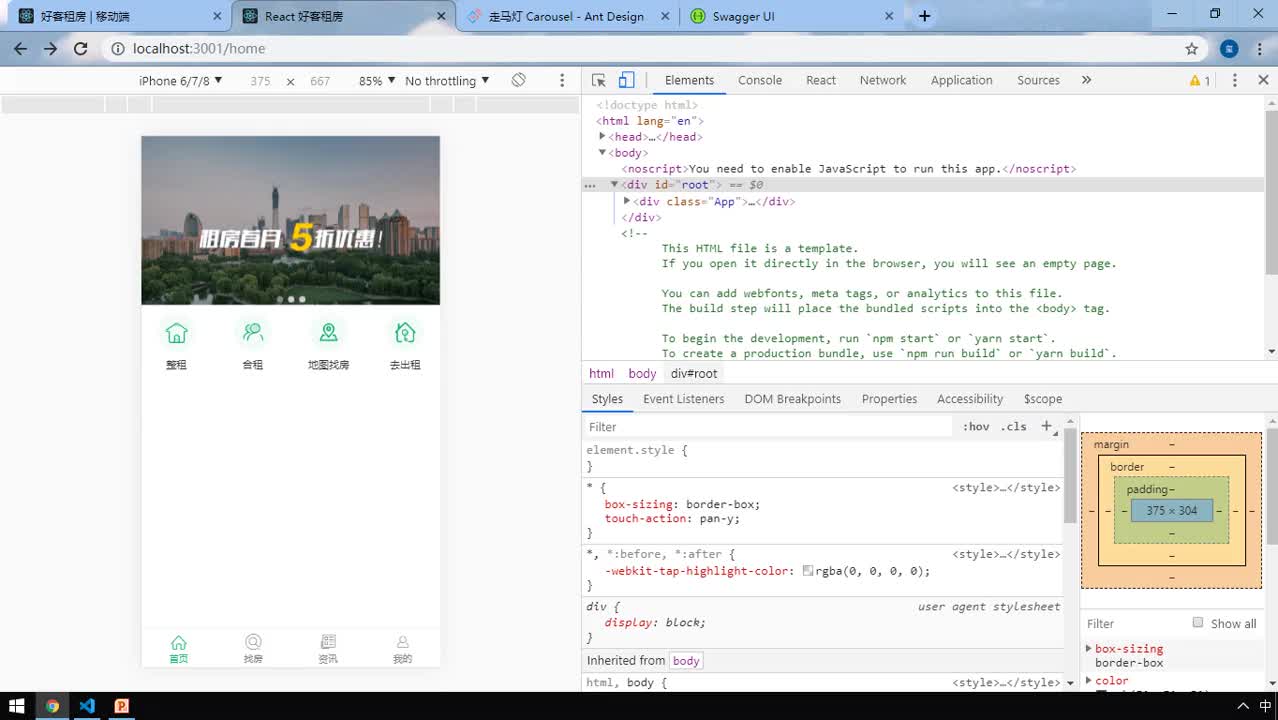
Task: Open the Windows Start menu
Action: (x=18, y=706)
